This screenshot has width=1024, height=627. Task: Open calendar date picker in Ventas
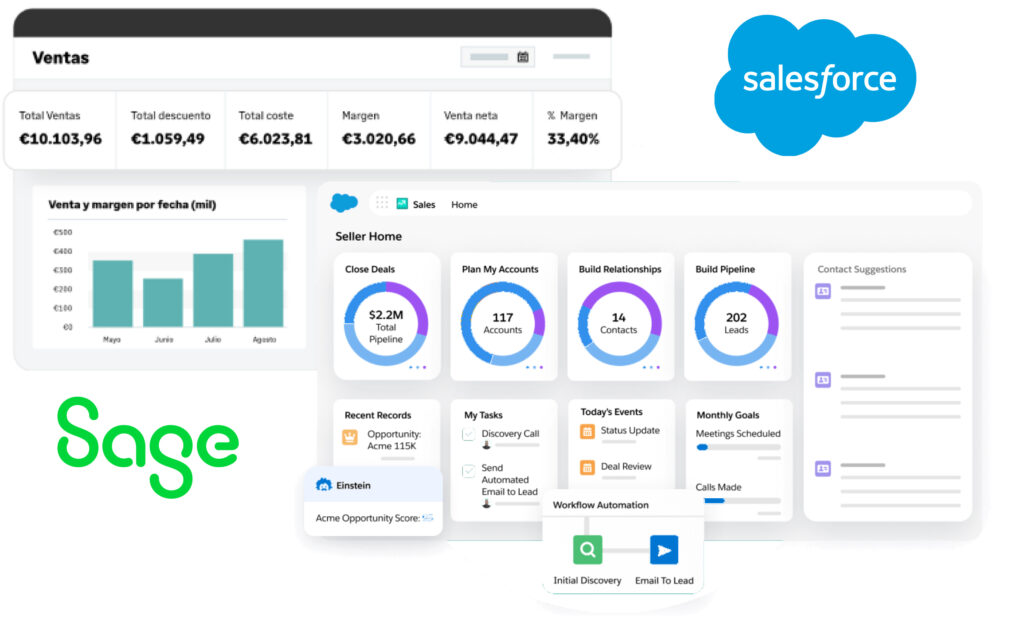coord(522,57)
